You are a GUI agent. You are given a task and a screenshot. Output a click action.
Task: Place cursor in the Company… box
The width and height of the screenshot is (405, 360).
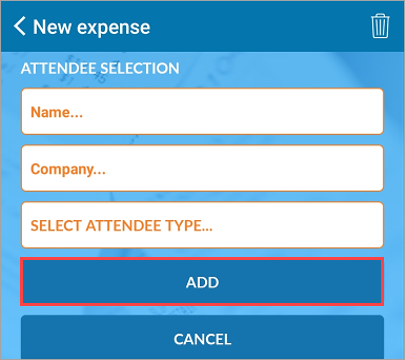202,168
